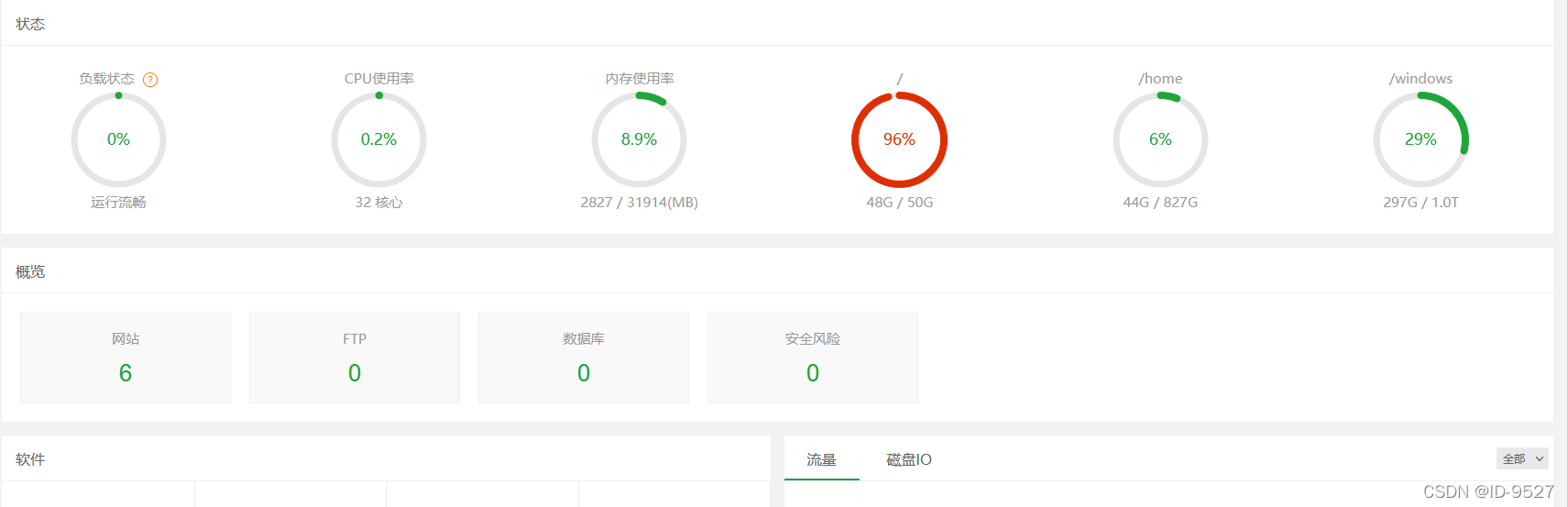The image size is (1568, 507).
Task: Open the 安全风险 overview card
Action: click(813, 358)
